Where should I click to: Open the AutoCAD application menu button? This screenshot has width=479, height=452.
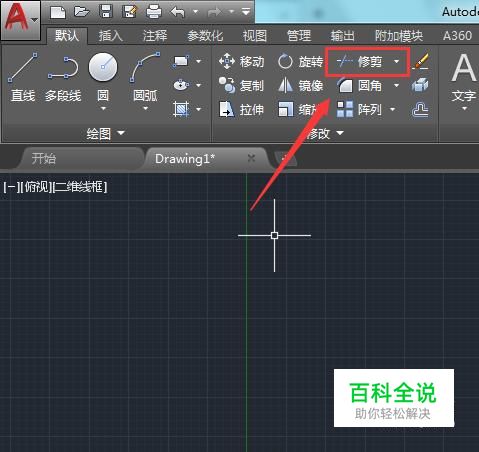point(21,20)
